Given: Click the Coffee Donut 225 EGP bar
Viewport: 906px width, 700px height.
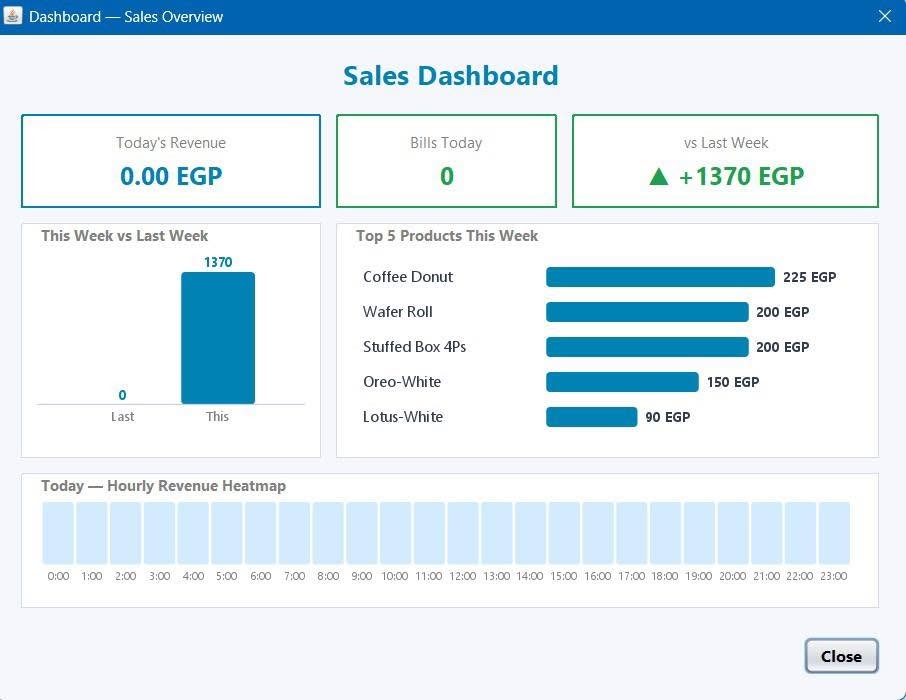Looking at the screenshot, I should click(x=660, y=277).
